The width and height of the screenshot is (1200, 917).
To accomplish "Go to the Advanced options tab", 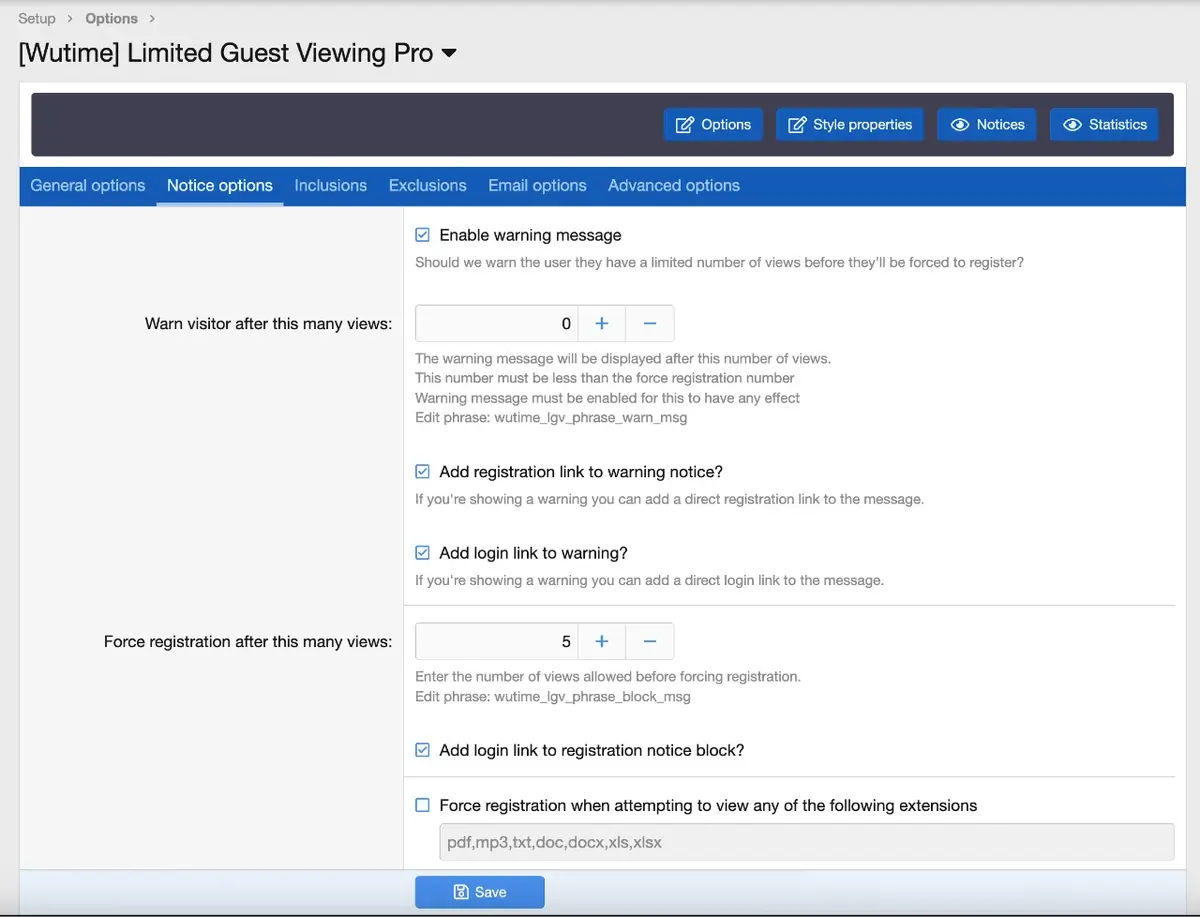I will [x=673, y=186].
